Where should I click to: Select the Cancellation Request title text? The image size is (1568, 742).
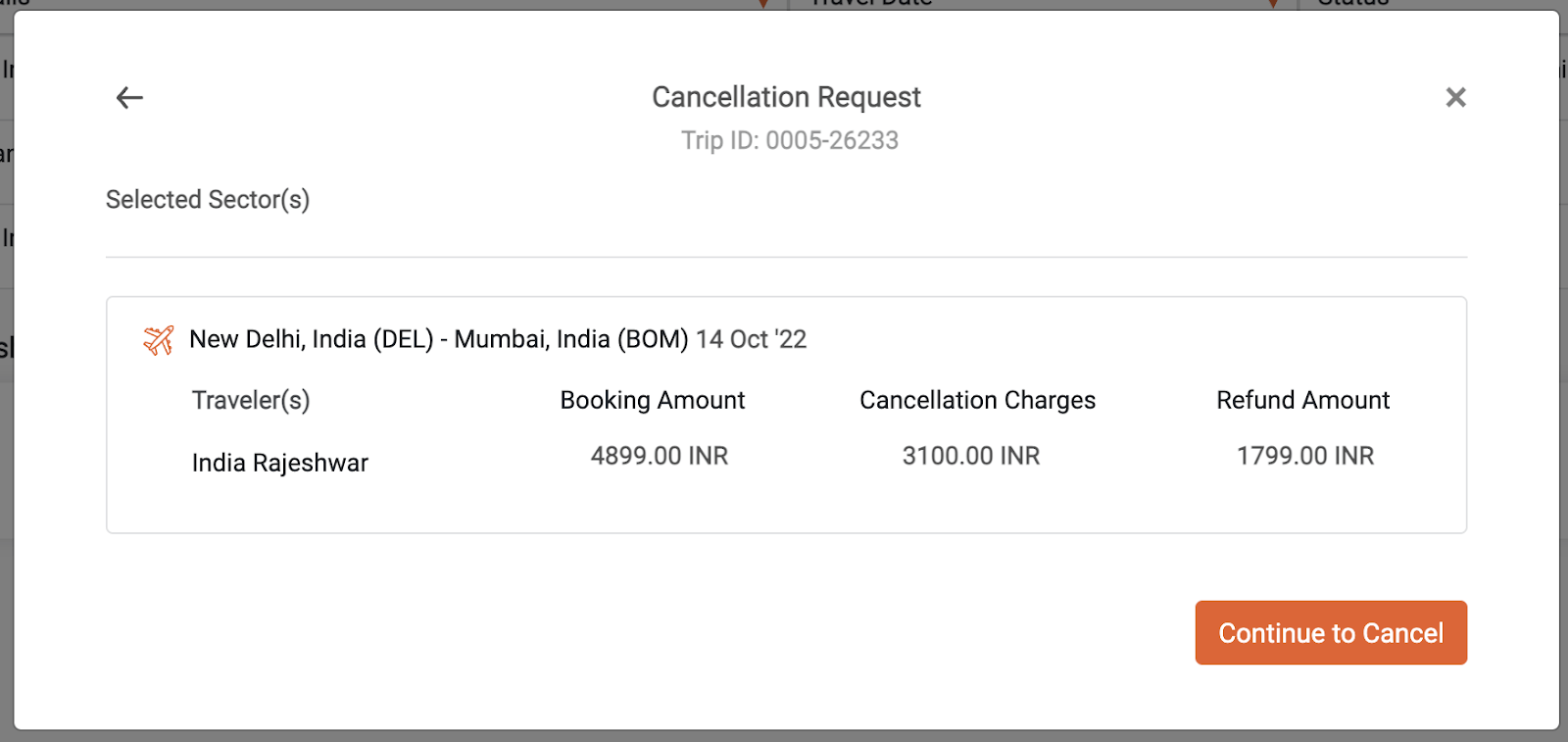(786, 97)
